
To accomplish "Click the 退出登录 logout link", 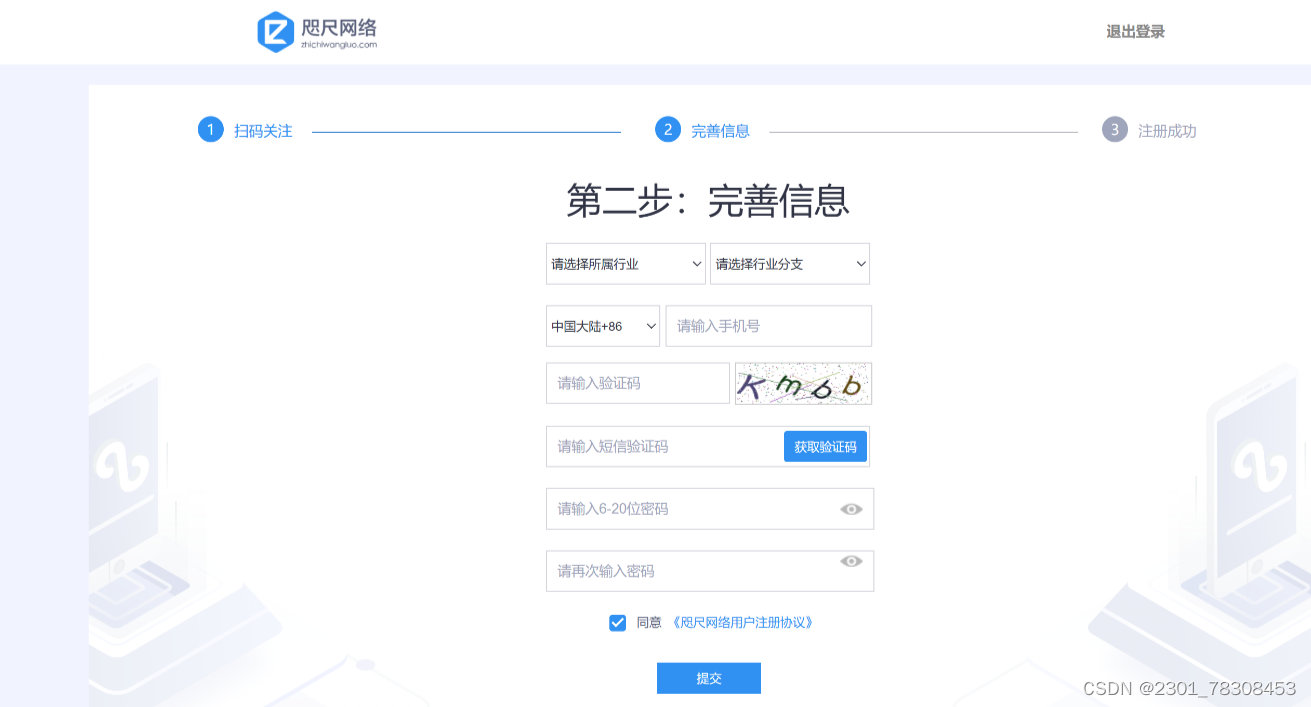I will [1135, 32].
